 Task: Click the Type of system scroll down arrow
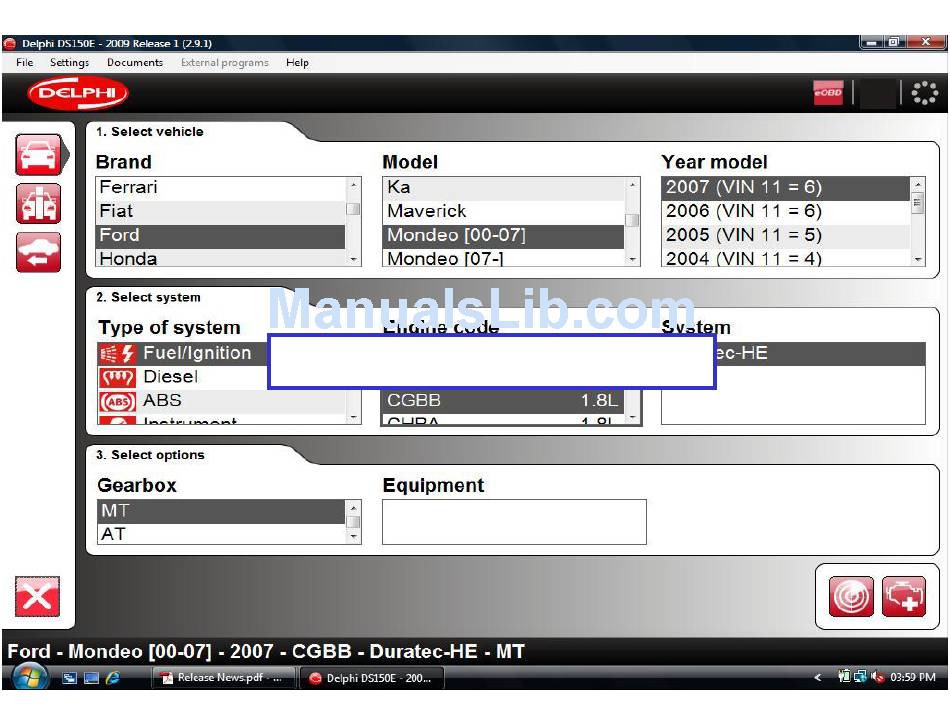click(x=353, y=417)
